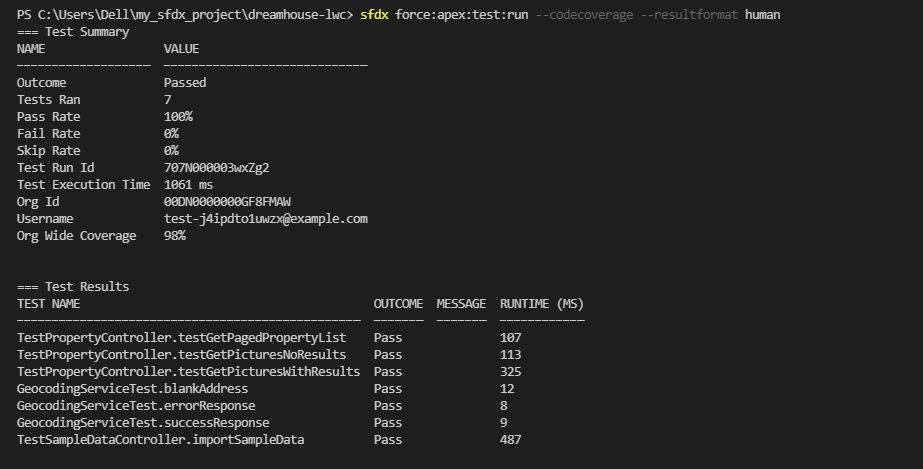Viewport: 923px width, 469px height.
Task: Click the sfdx command in the prompt
Action: pyautogui.click(x=376, y=15)
